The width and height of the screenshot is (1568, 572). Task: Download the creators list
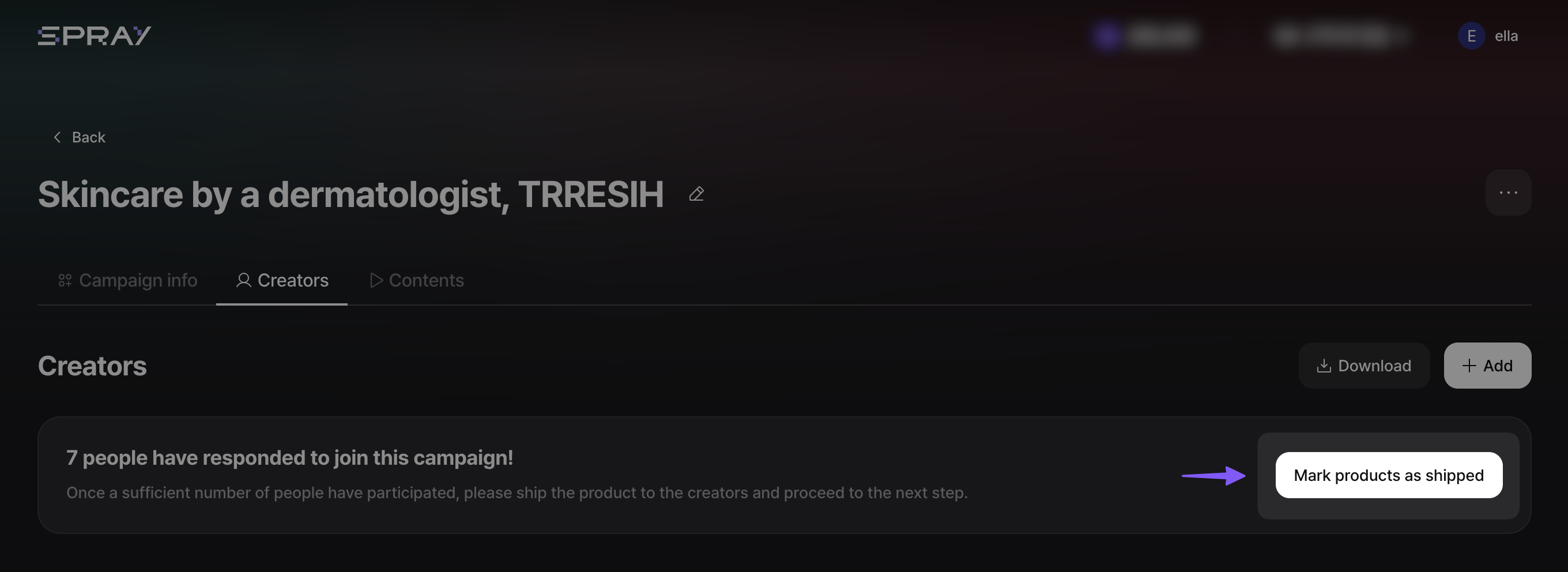point(1363,366)
